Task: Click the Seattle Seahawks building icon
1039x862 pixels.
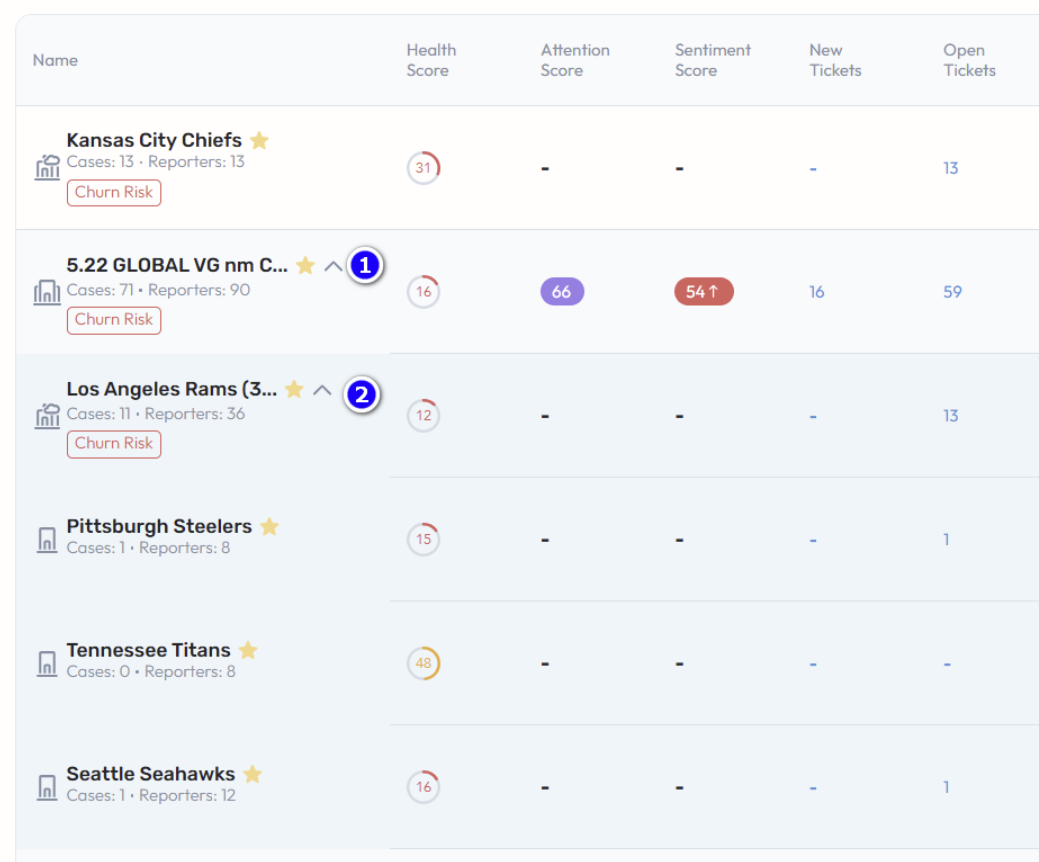Action: pos(47,787)
